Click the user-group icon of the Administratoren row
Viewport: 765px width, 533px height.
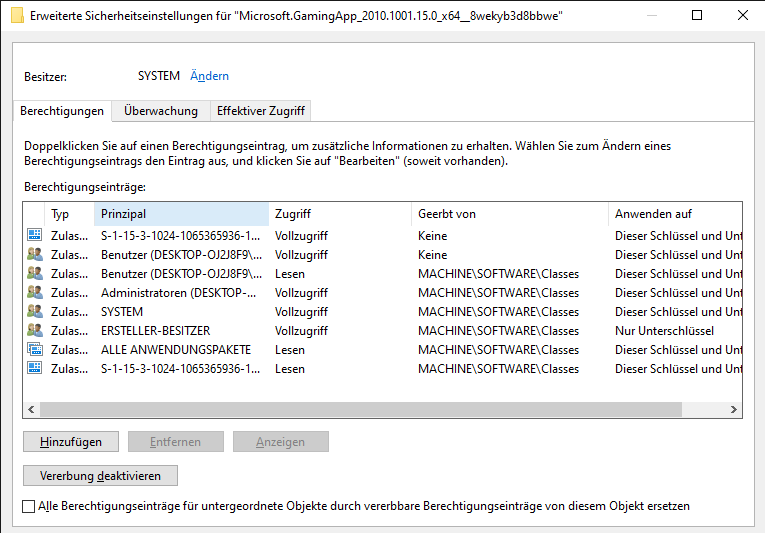pos(35,292)
